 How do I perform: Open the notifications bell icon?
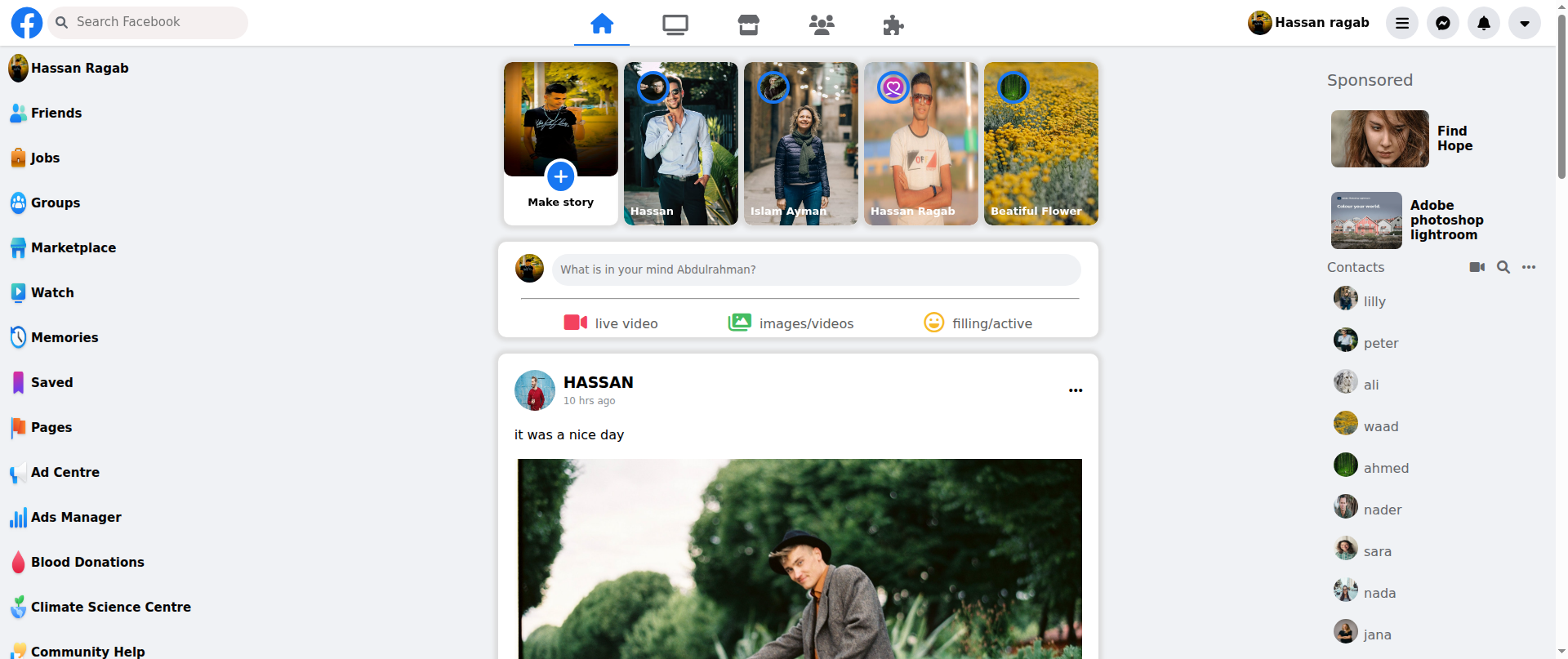1484,23
